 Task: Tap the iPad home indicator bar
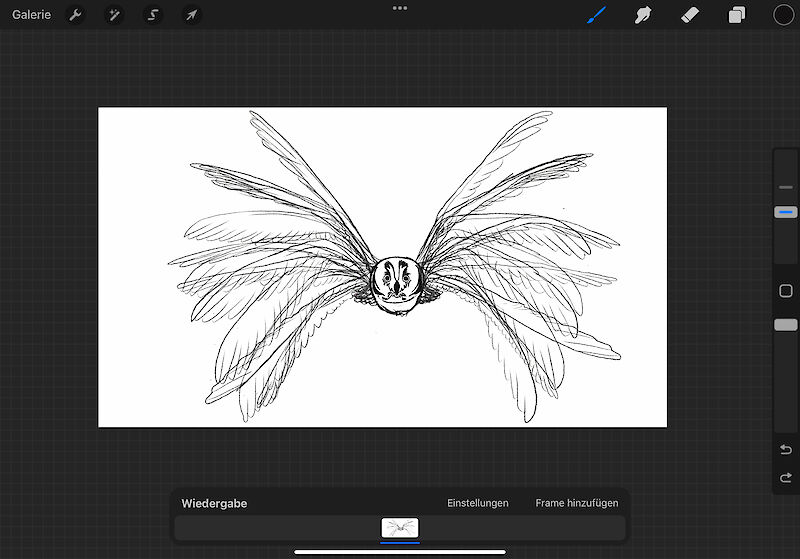tap(400, 552)
